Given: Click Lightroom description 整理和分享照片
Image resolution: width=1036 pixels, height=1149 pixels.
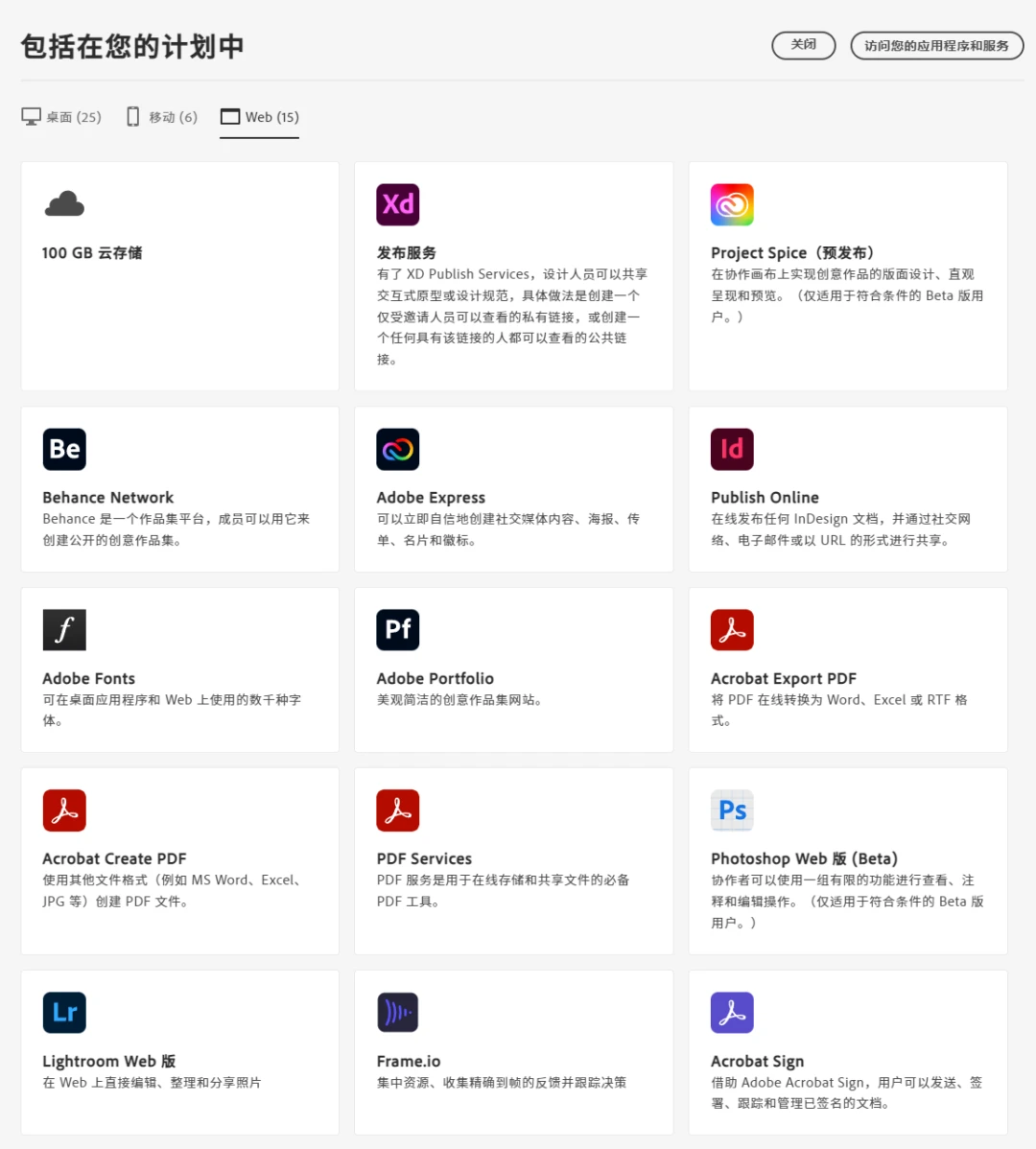Looking at the screenshot, I should click(x=153, y=1082).
